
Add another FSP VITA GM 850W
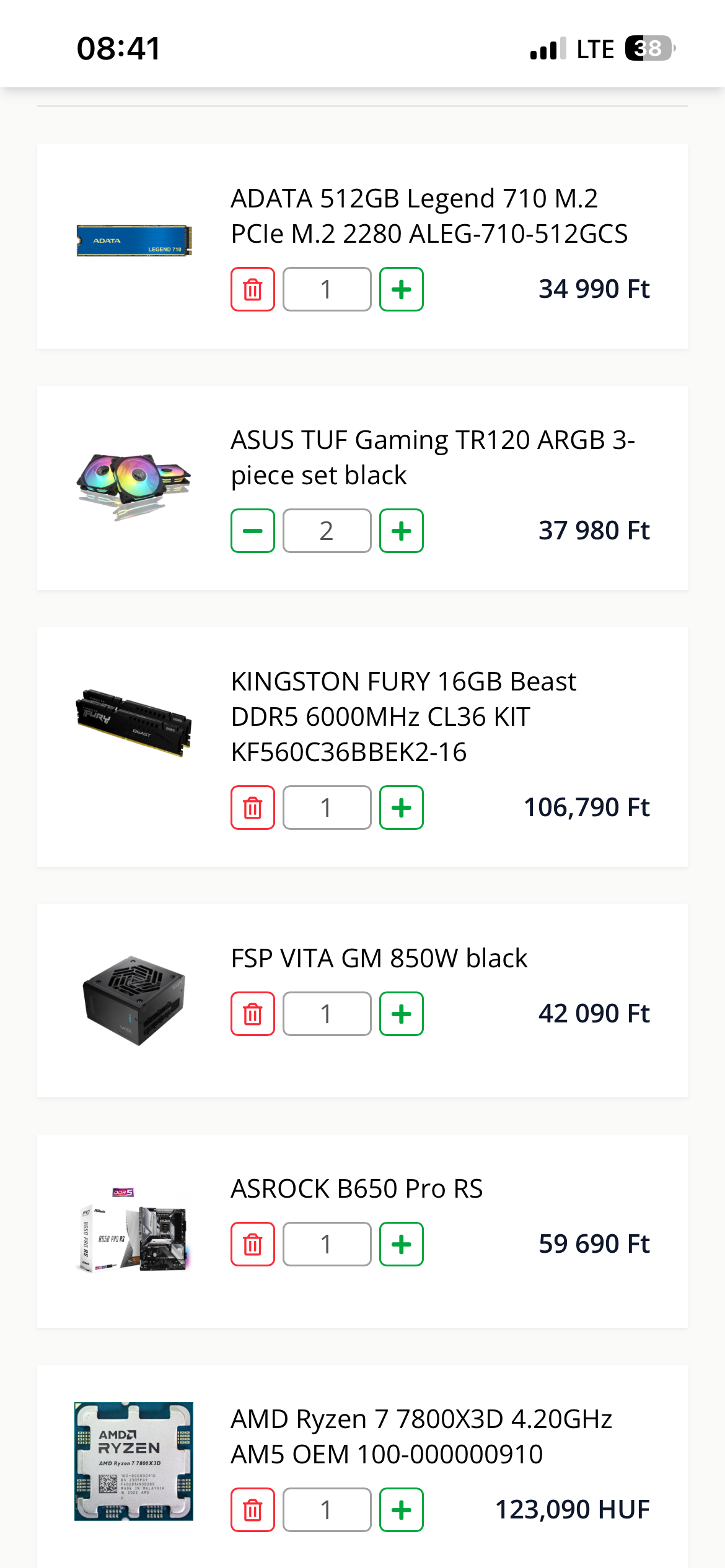coord(402,1014)
